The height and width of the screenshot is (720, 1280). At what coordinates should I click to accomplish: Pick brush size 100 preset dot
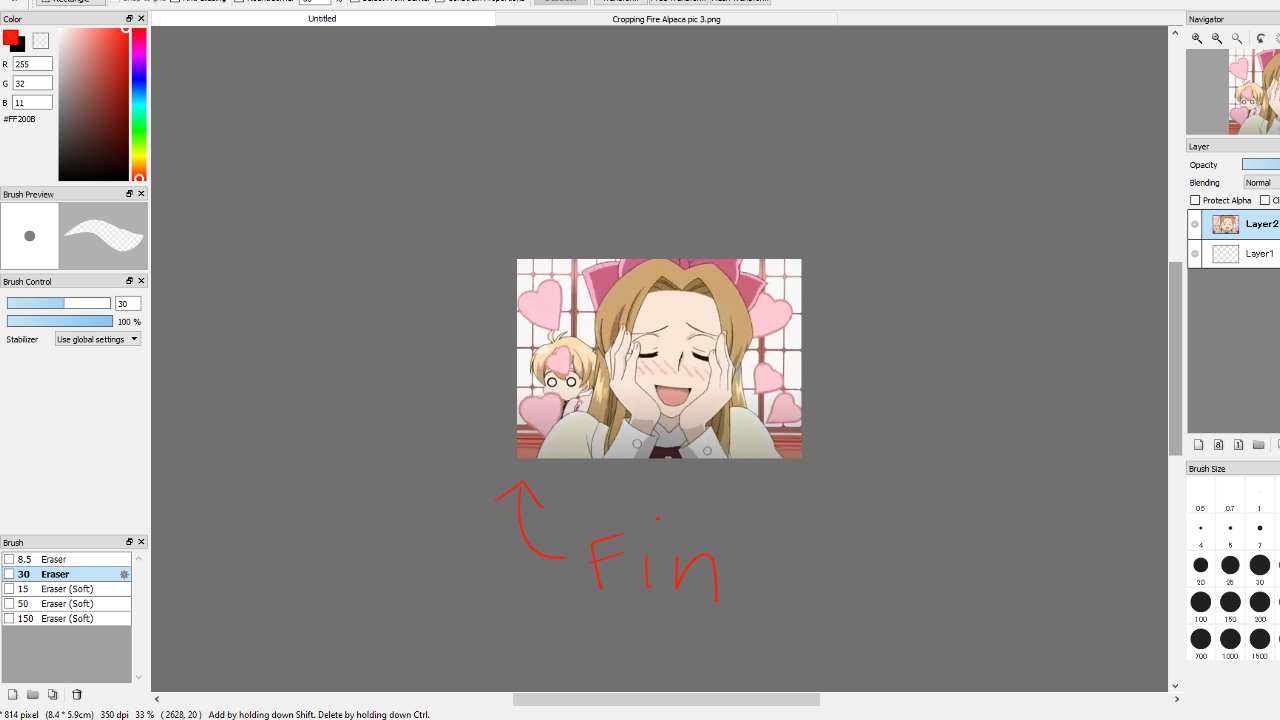click(1201, 602)
